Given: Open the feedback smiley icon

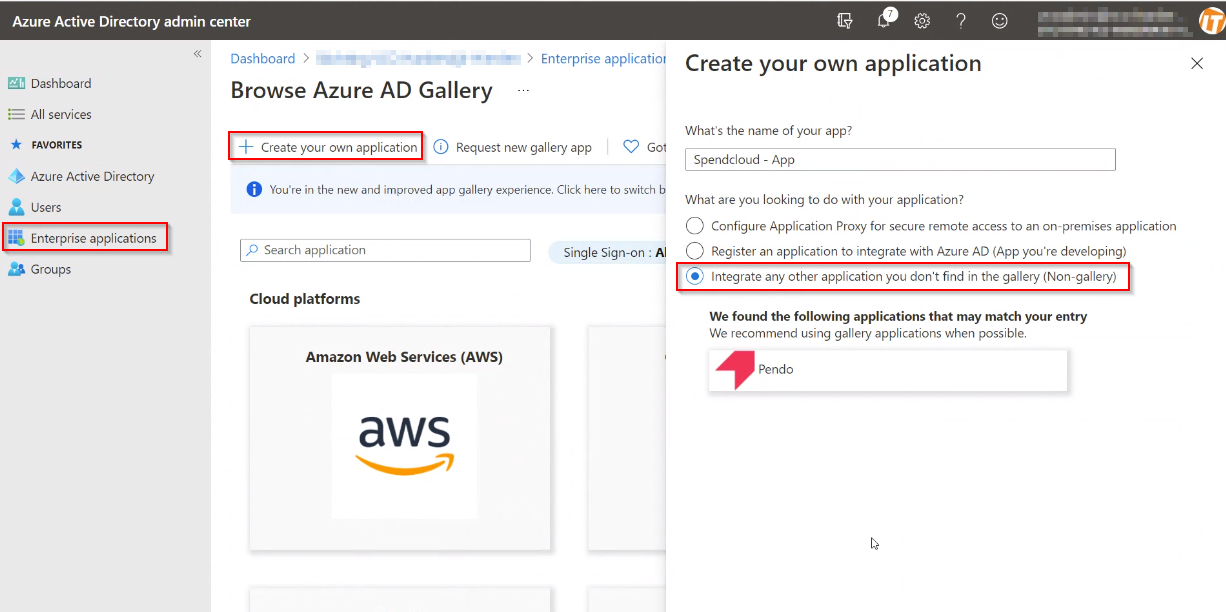Looking at the screenshot, I should [999, 21].
